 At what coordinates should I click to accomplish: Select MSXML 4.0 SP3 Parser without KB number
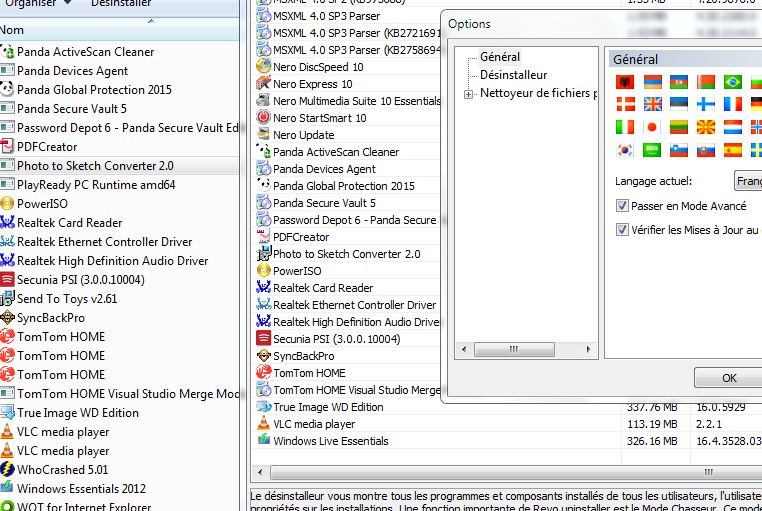pyautogui.click(x=327, y=16)
